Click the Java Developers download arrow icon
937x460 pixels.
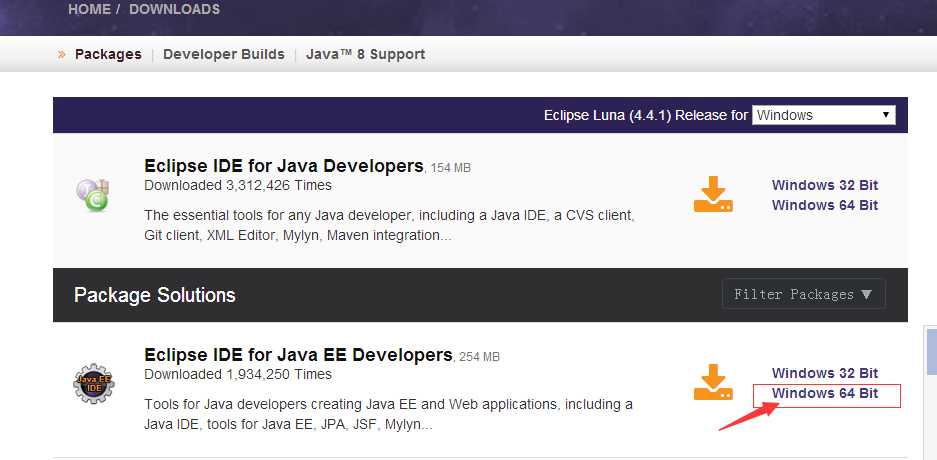[713, 194]
